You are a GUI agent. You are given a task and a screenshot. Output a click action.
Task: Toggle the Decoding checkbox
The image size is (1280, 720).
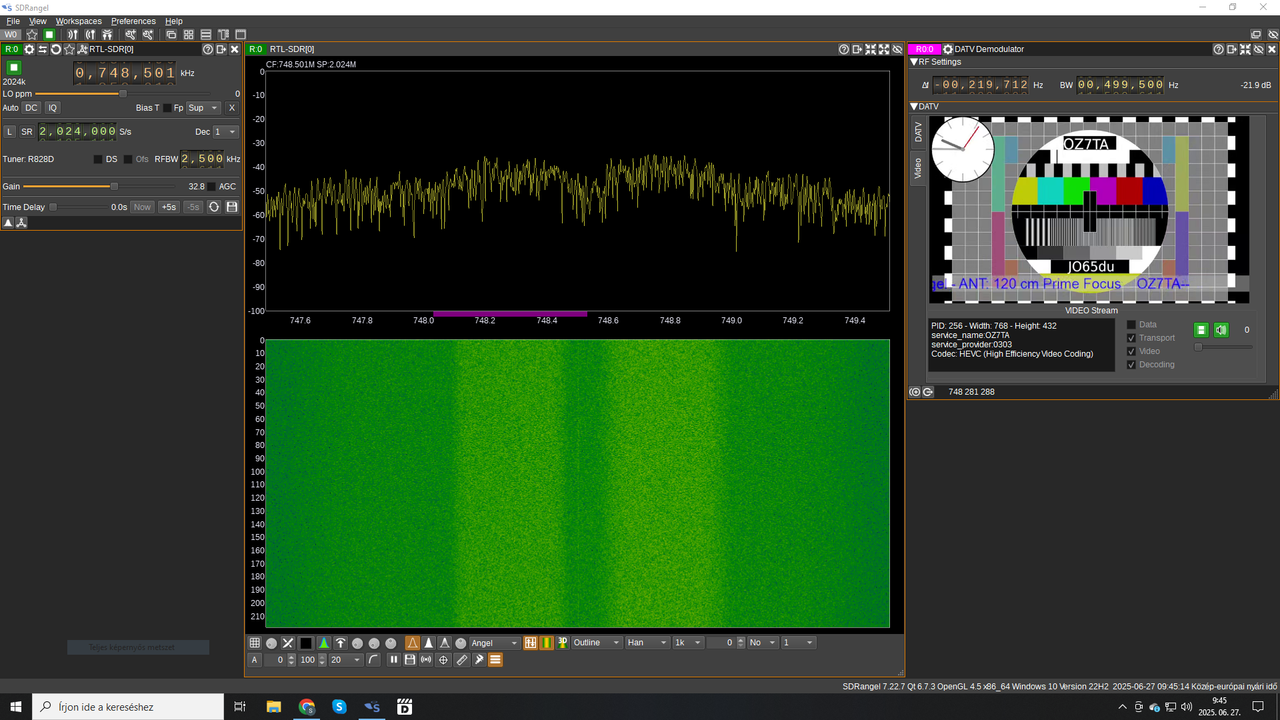point(1131,365)
